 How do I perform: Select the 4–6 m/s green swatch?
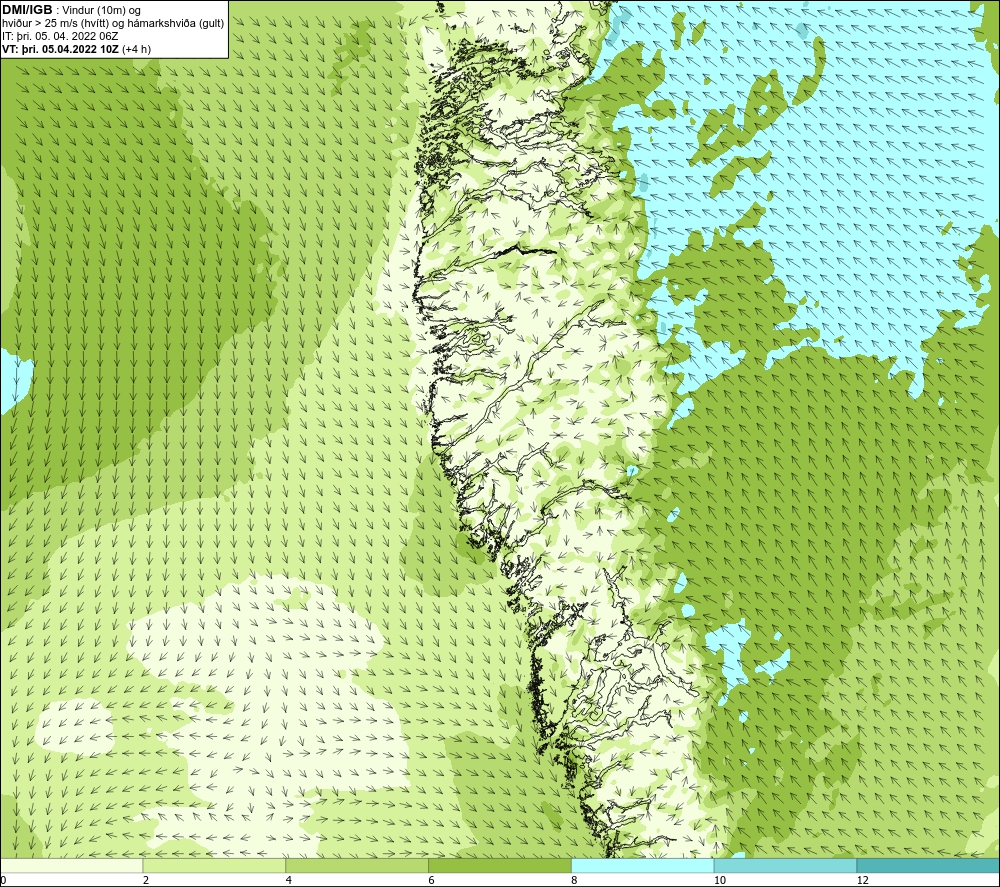[357, 865]
